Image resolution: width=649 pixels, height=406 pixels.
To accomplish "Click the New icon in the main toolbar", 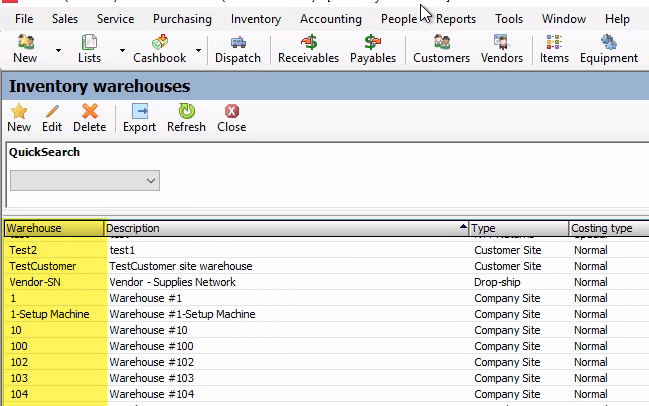I will point(25,49).
